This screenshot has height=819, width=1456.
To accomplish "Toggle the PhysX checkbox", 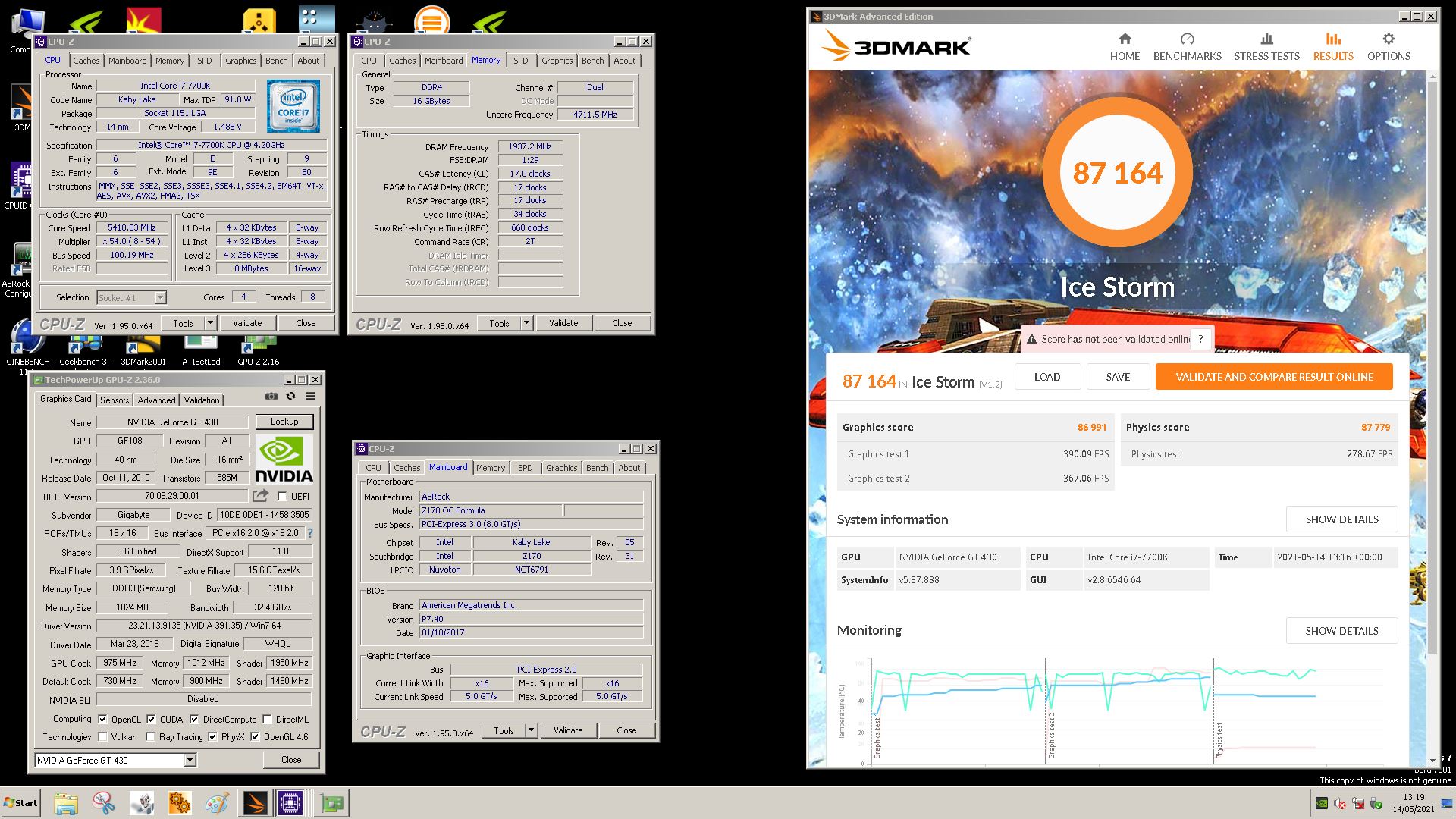I will pyautogui.click(x=212, y=736).
